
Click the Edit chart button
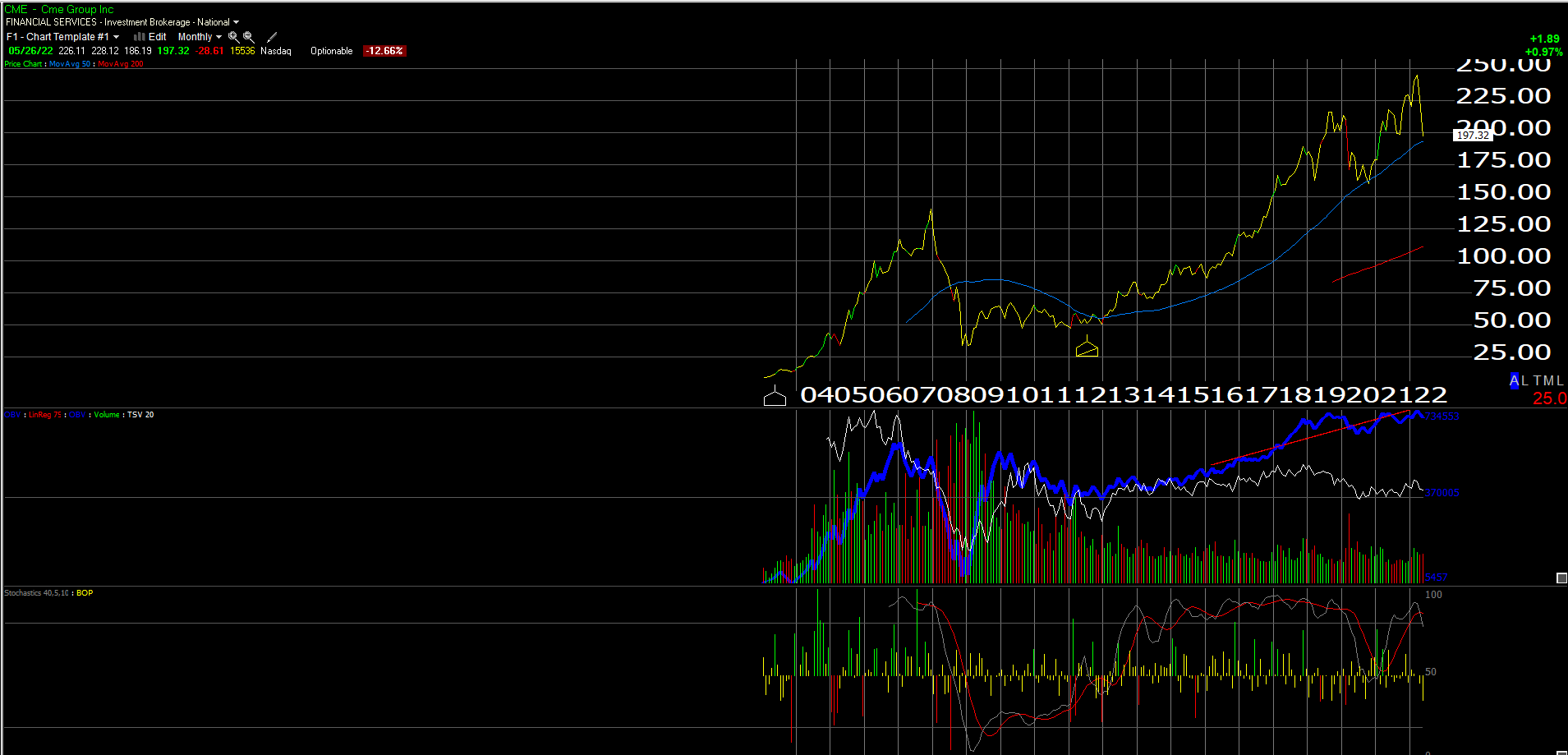[157, 37]
